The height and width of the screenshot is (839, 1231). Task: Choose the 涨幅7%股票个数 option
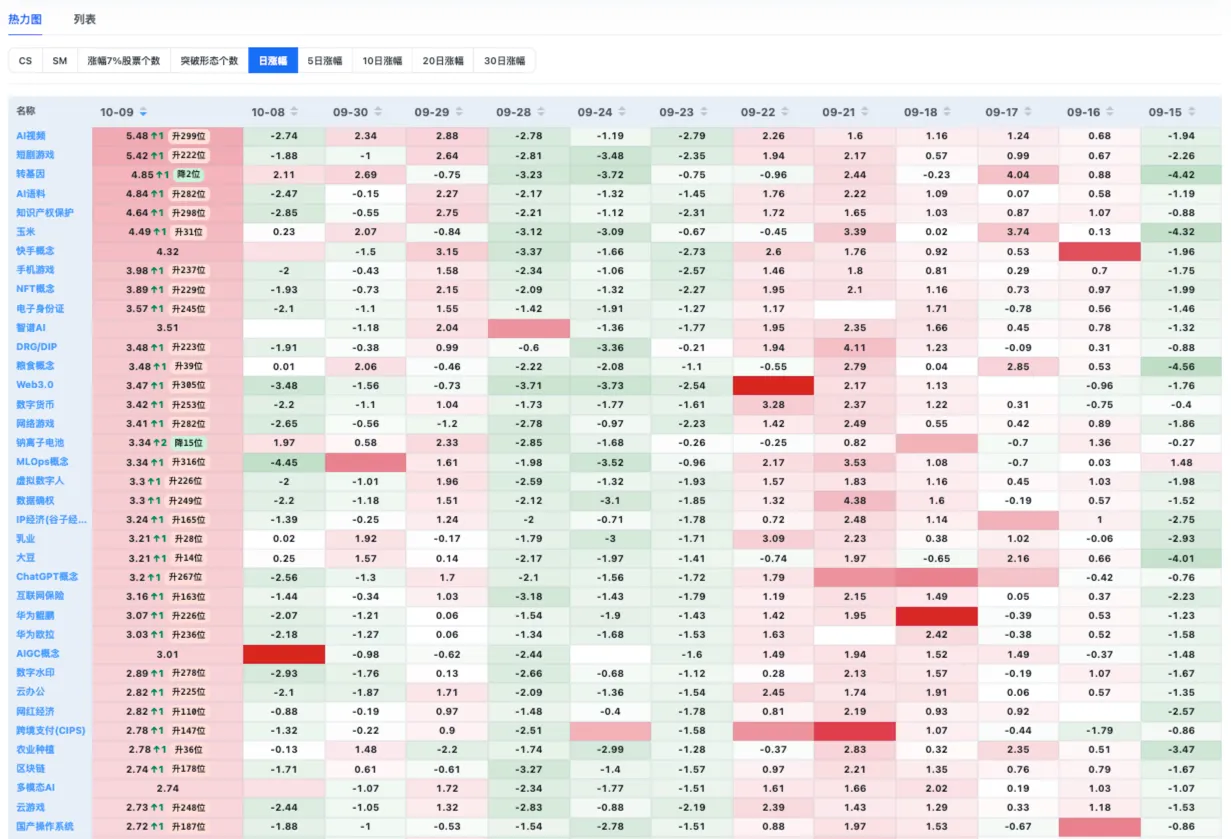124,61
